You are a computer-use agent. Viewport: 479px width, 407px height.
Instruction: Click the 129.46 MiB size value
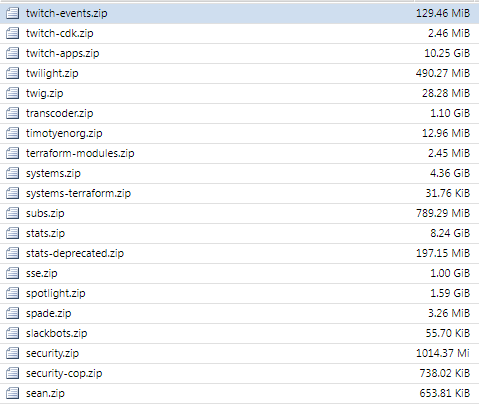click(443, 13)
